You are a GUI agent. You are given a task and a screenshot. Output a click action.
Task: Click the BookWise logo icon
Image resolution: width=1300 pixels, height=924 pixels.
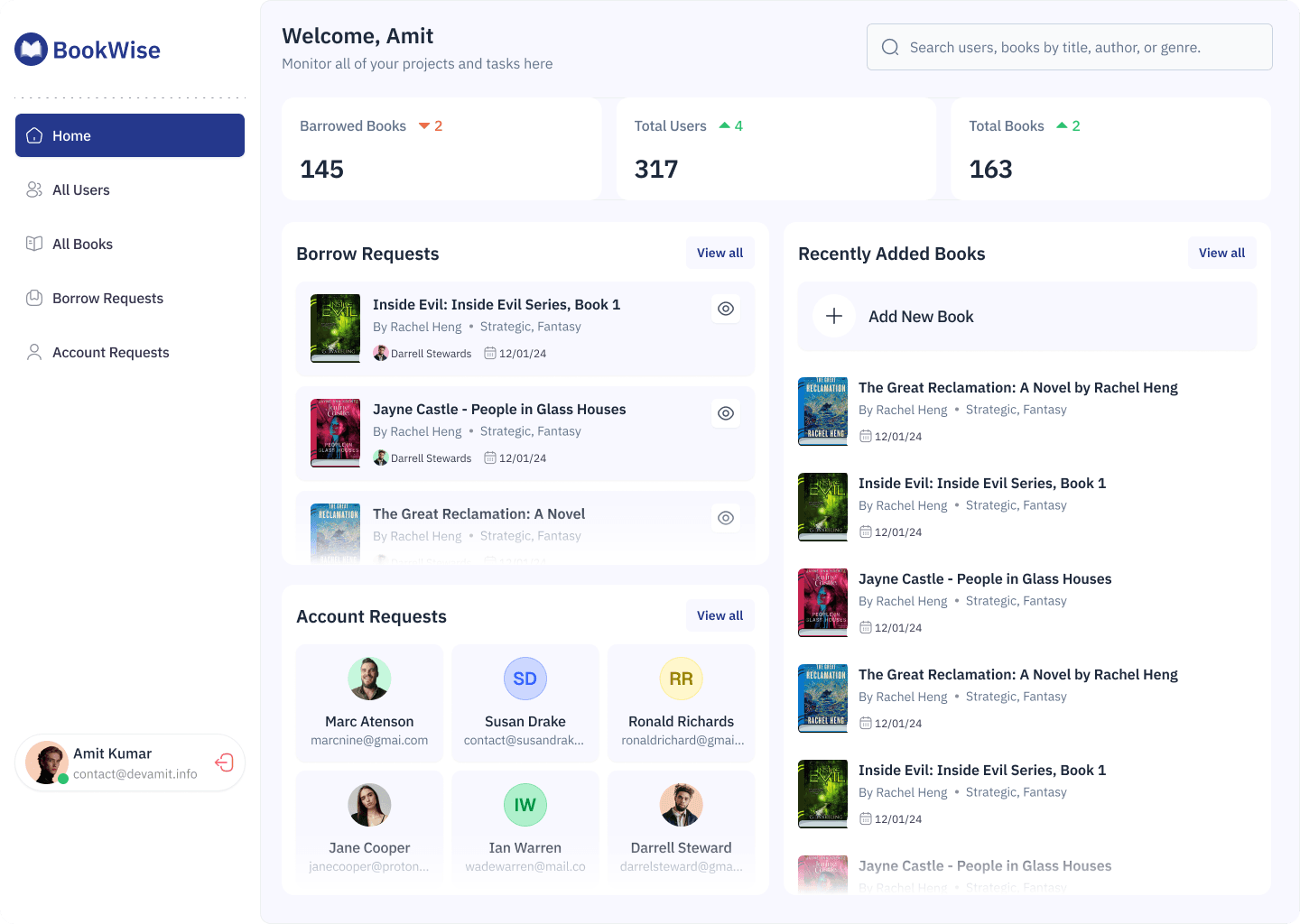[32, 50]
